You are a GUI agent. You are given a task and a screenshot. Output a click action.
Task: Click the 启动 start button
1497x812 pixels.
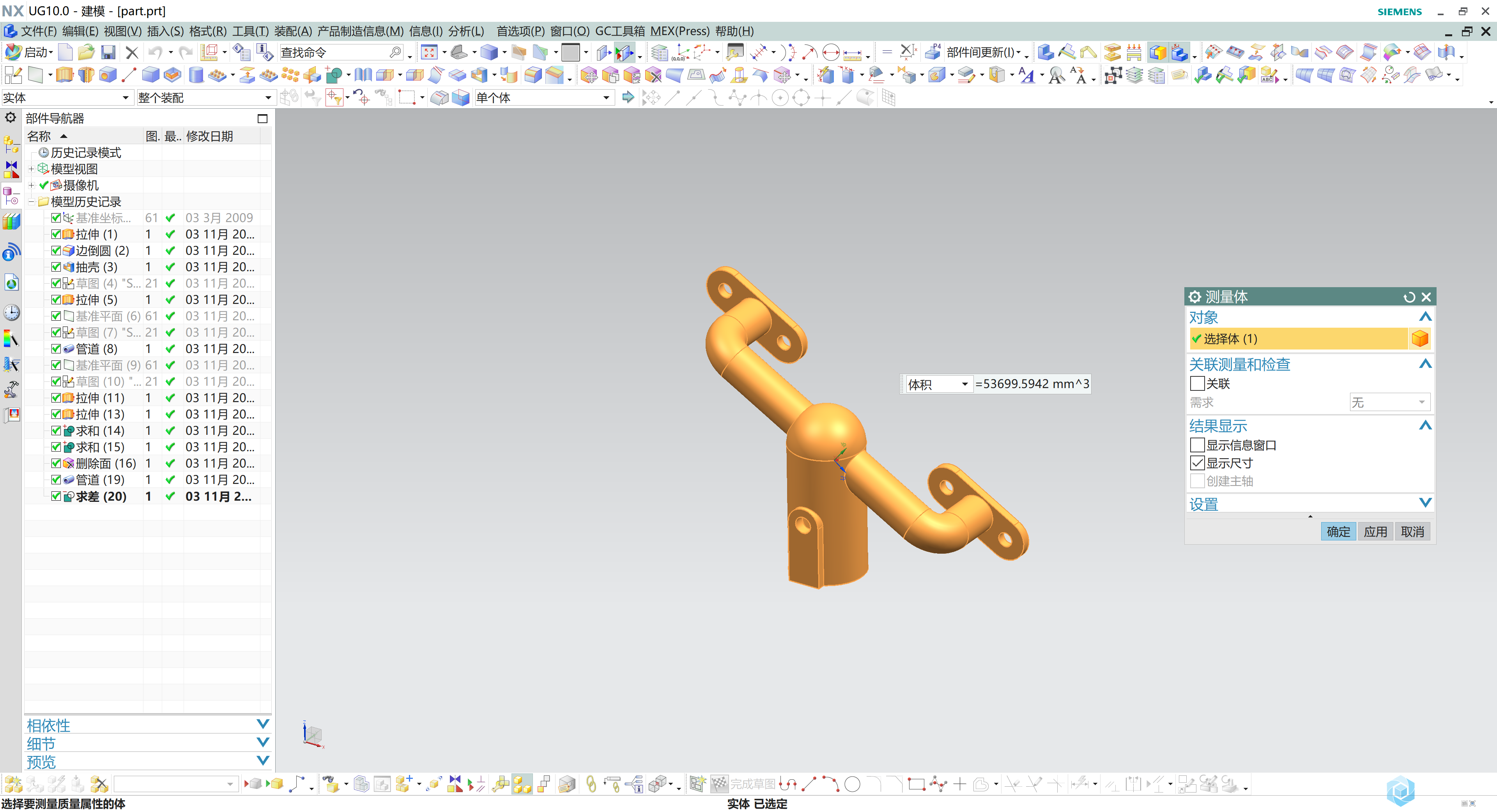[x=28, y=53]
